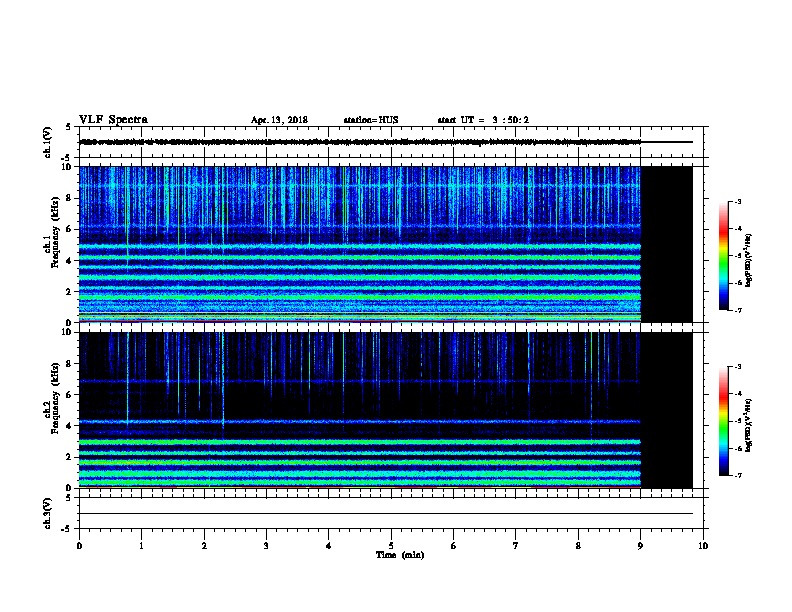Click the ch.2 "Frequency (kHz)" axis label

[55, 398]
